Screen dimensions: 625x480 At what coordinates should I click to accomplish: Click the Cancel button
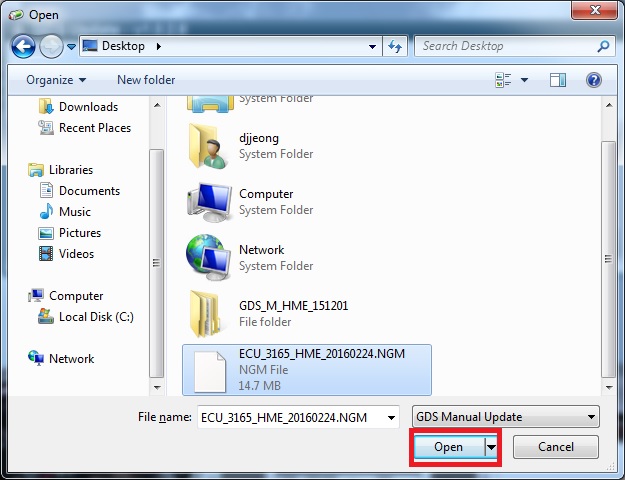pos(556,447)
